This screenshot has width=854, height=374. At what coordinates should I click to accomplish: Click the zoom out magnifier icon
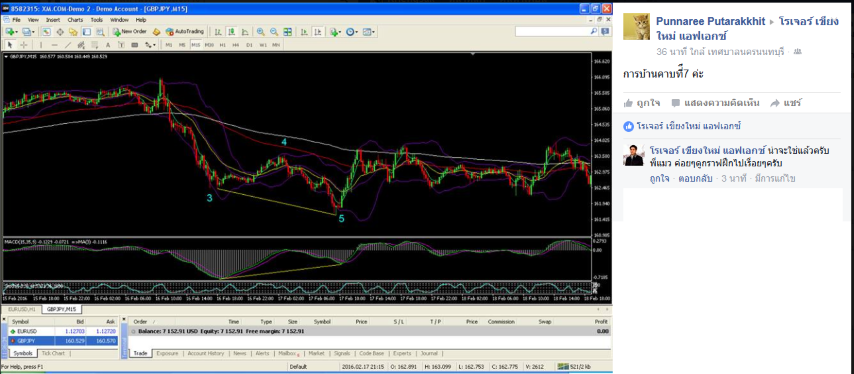click(274, 32)
